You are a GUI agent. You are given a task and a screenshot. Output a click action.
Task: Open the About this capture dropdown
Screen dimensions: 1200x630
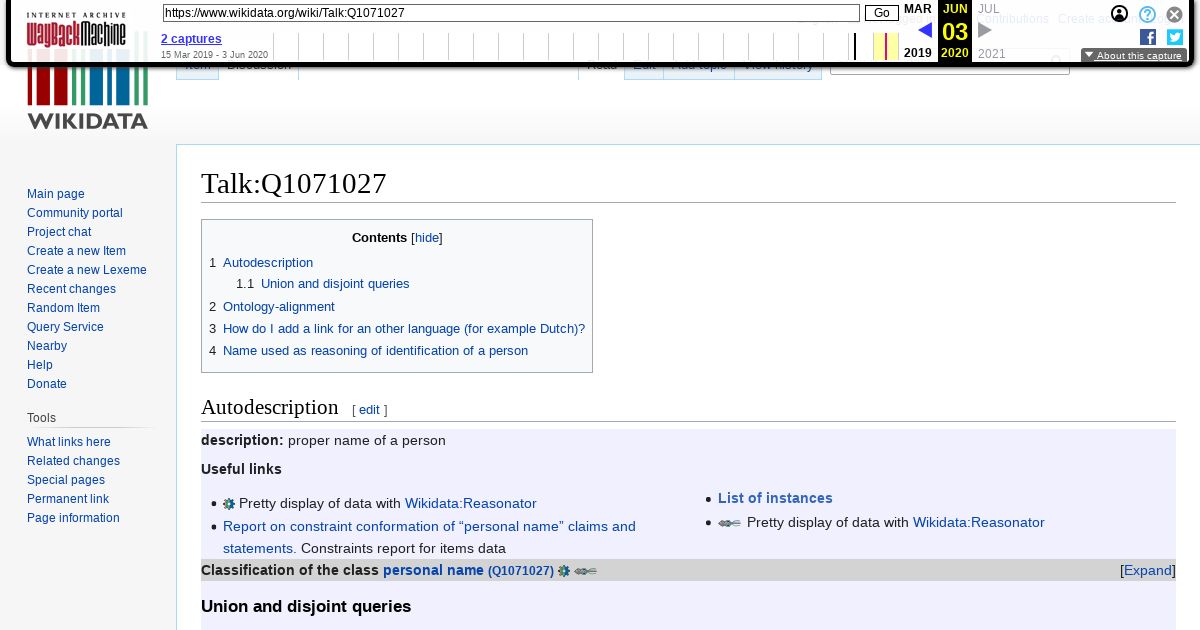click(1134, 56)
